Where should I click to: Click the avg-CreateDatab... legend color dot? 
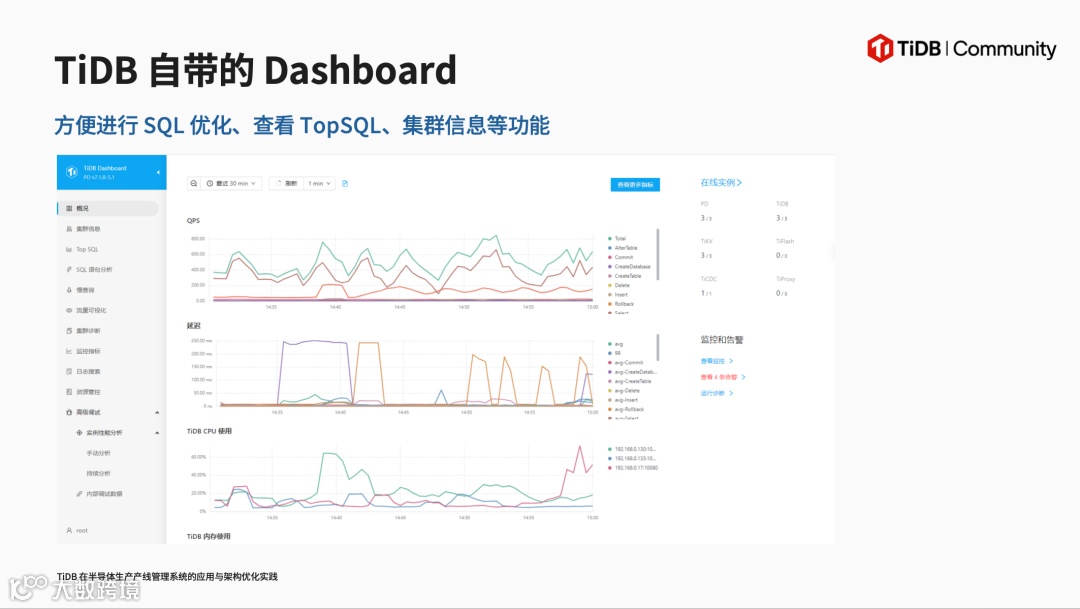610,372
